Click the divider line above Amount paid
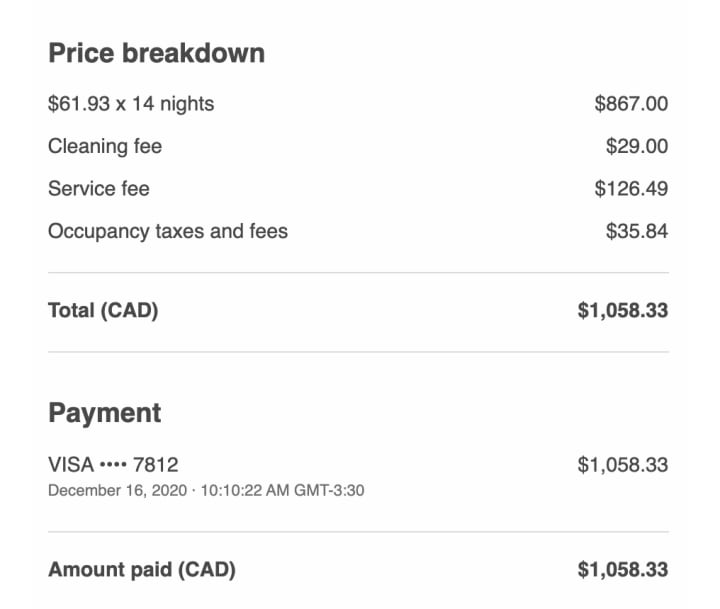Image resolution: width=720 pixels, height=609 pixels. 358,531
